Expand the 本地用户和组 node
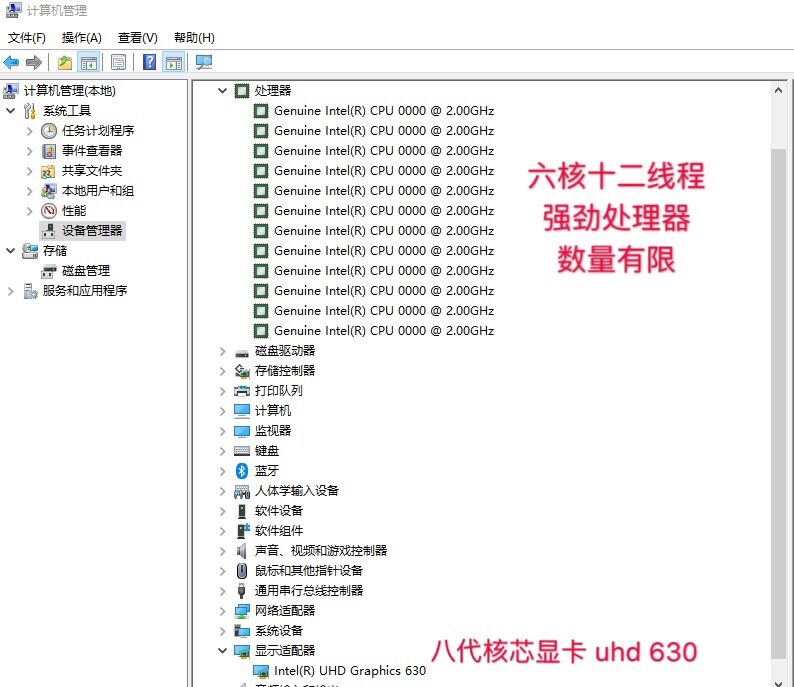The width and height of the screenshot is (794, 687). click(29, 191)
